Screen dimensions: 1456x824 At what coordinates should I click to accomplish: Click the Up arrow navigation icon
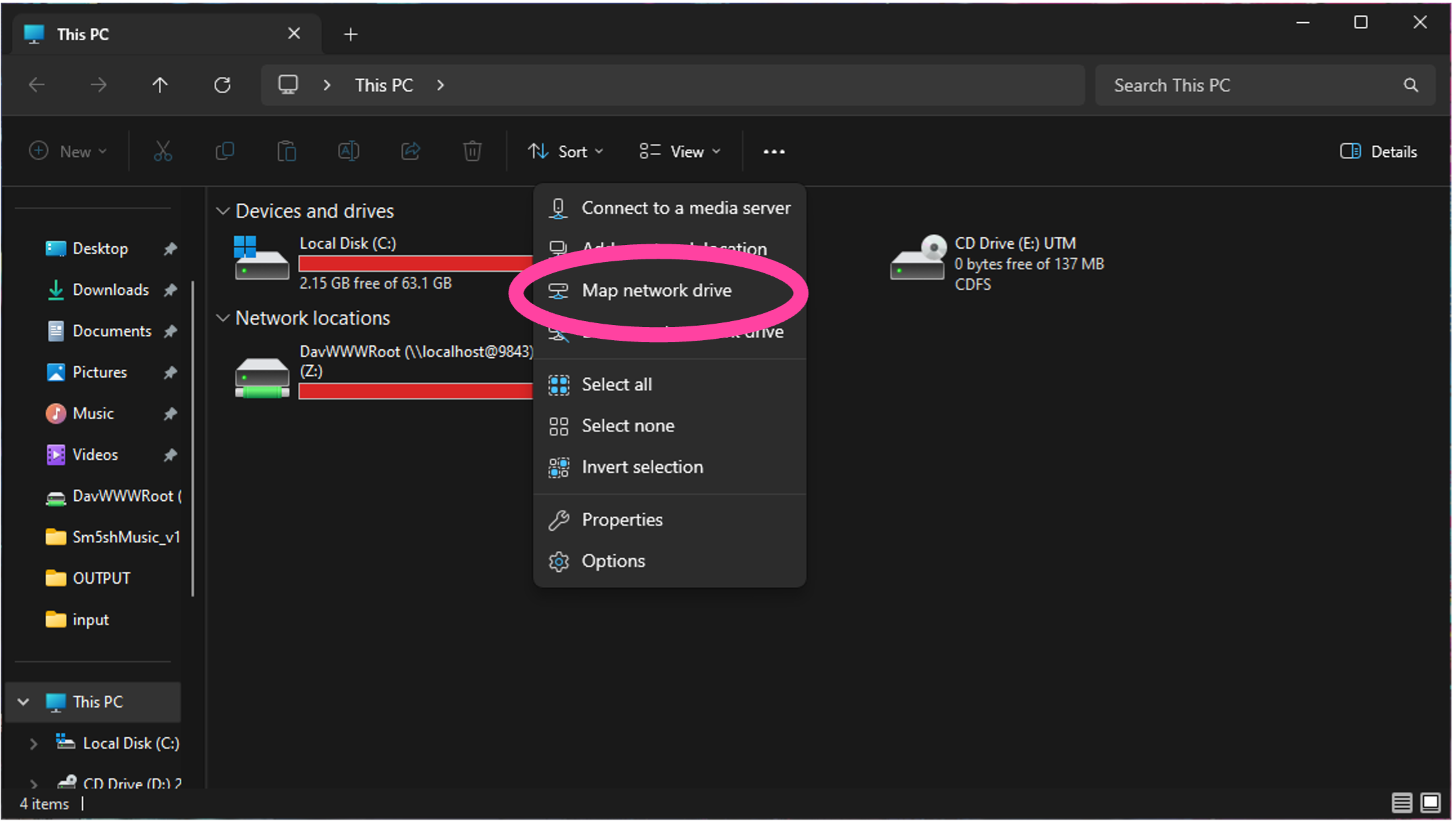pyautogui.click(x=160, y=85)
